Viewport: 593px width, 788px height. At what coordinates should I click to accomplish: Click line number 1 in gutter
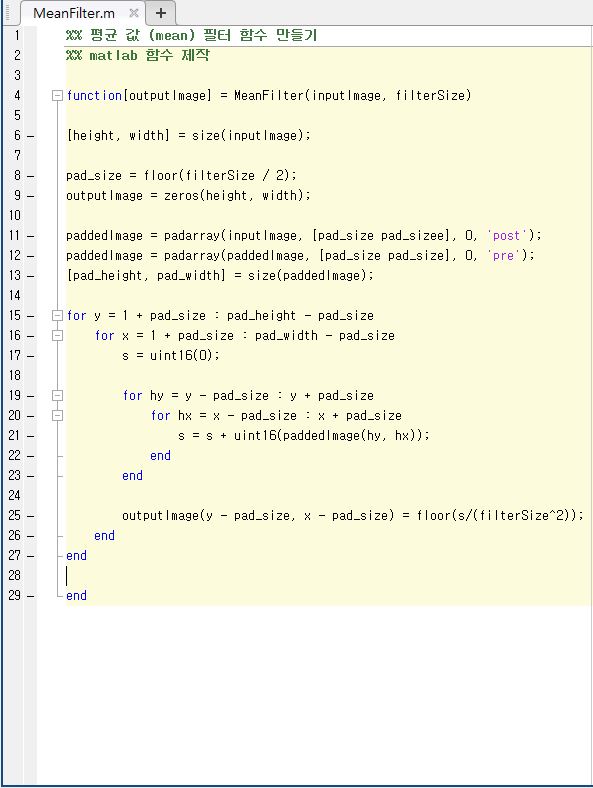tap(17, 35)
